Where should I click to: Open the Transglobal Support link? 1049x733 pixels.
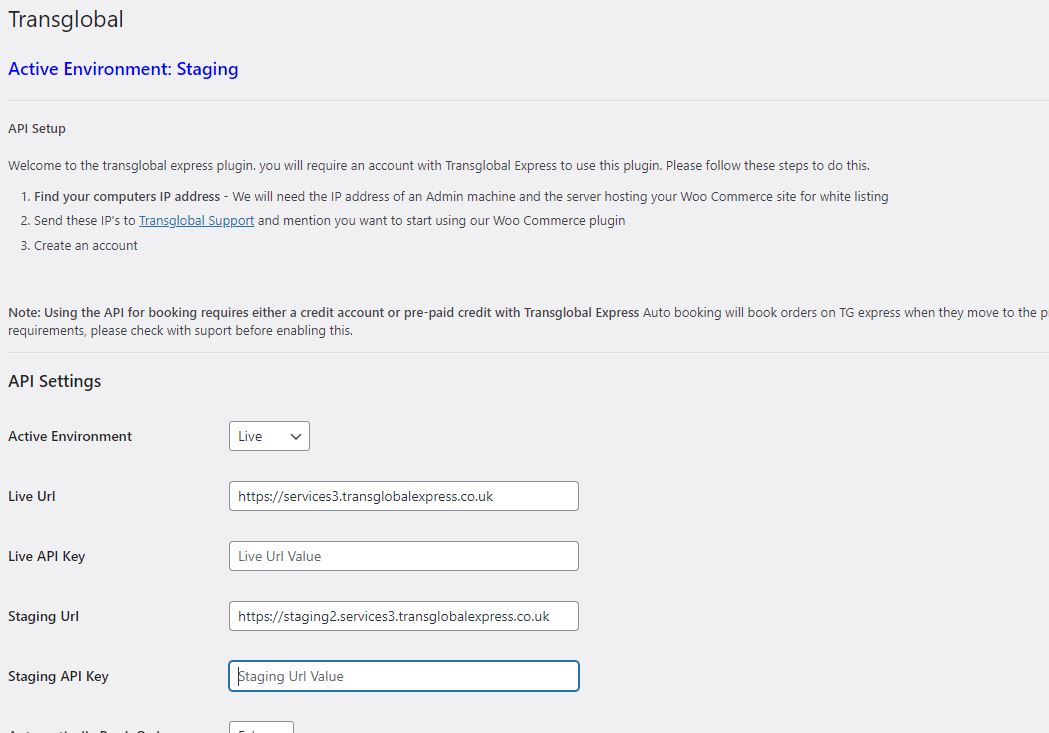[x=196, y=221]
